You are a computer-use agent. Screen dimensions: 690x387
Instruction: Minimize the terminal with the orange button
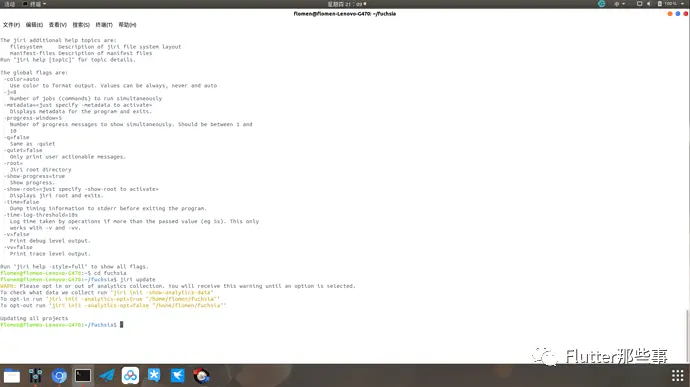coord(670,14)
